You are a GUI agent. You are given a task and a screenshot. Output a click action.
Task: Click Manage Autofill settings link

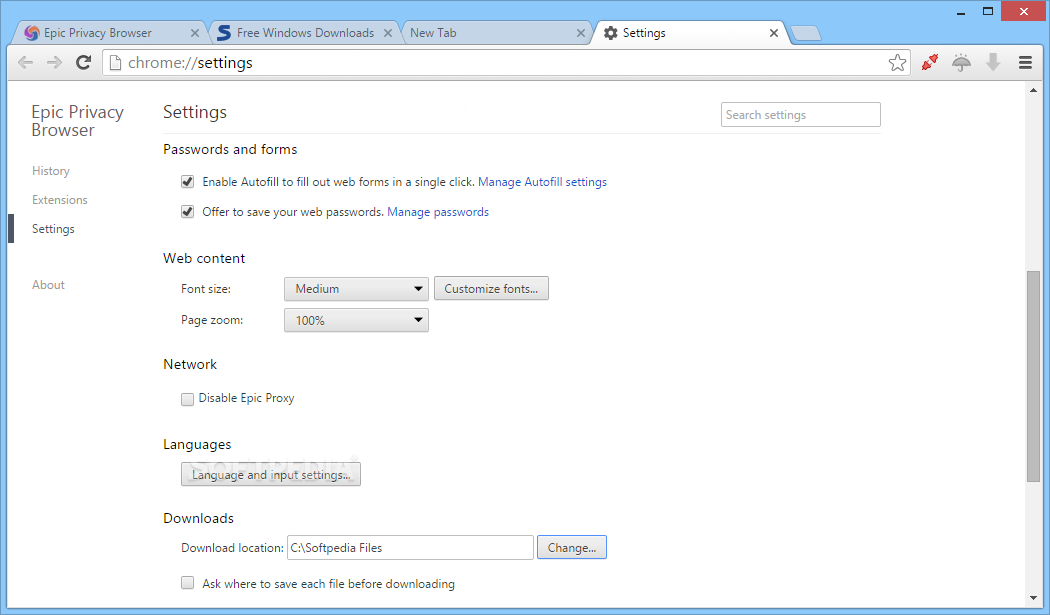coord(542,182)
